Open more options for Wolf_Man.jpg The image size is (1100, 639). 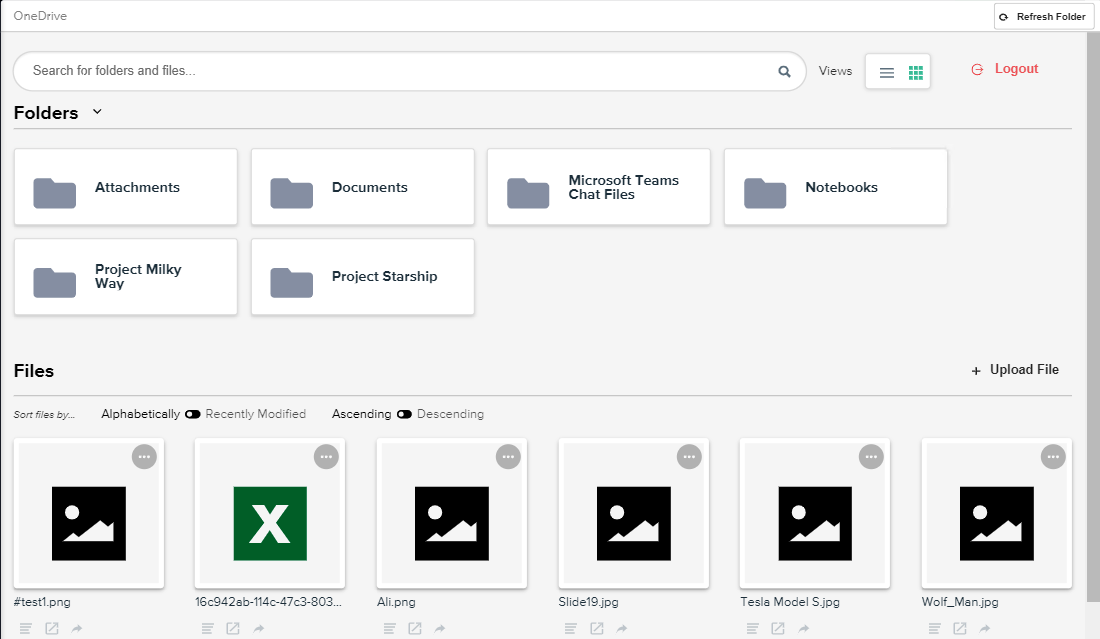(1053, 457)
